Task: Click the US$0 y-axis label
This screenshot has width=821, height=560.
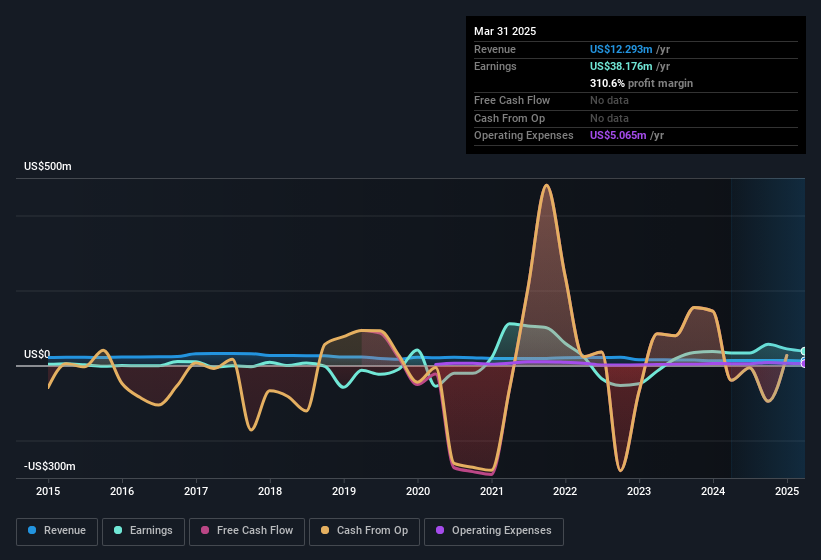Action: point(37,354)
